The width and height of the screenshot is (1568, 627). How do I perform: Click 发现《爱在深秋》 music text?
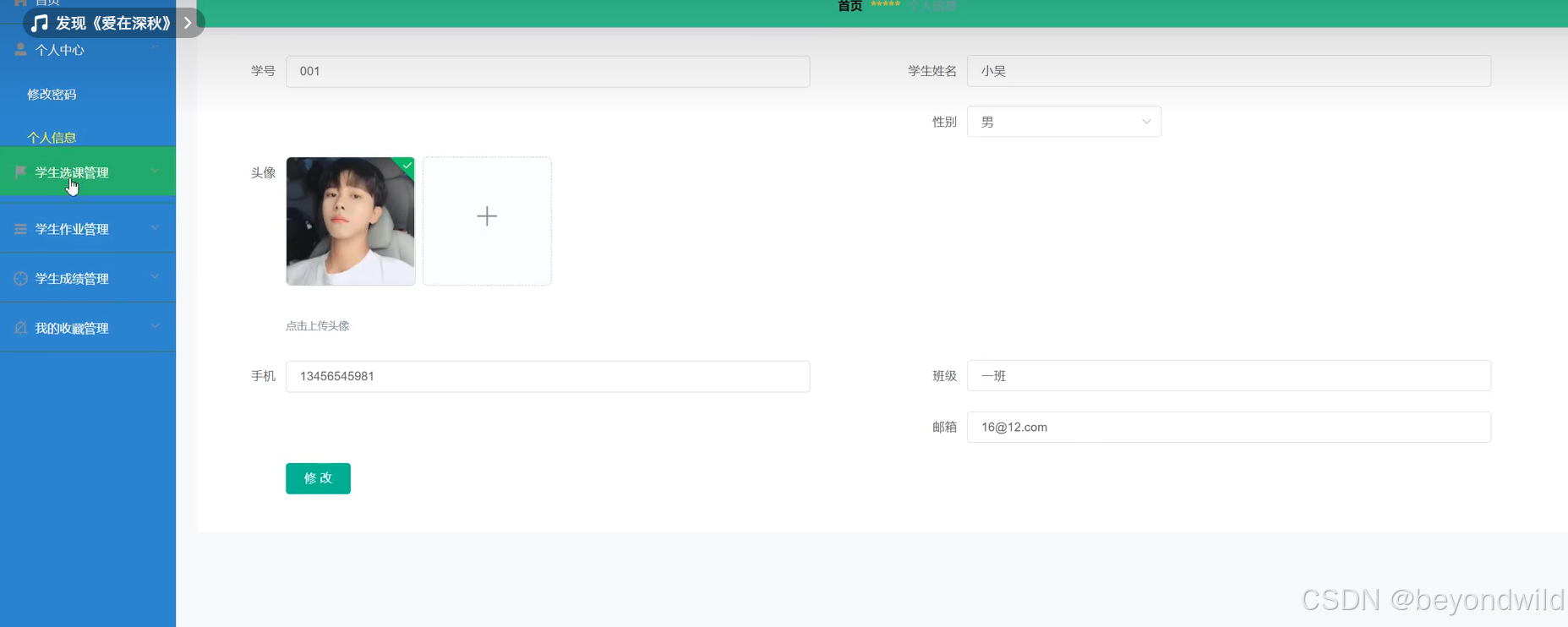(x=113, y=23)
